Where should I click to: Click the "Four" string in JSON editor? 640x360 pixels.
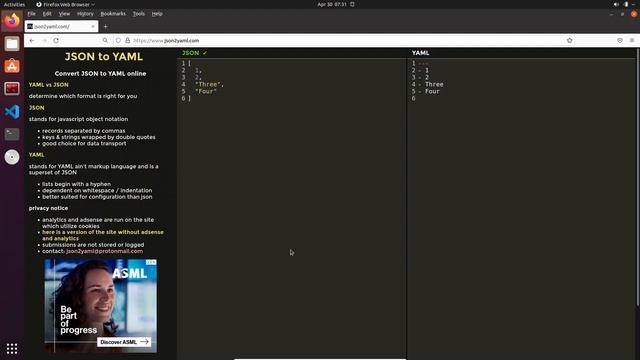(206, 91)
